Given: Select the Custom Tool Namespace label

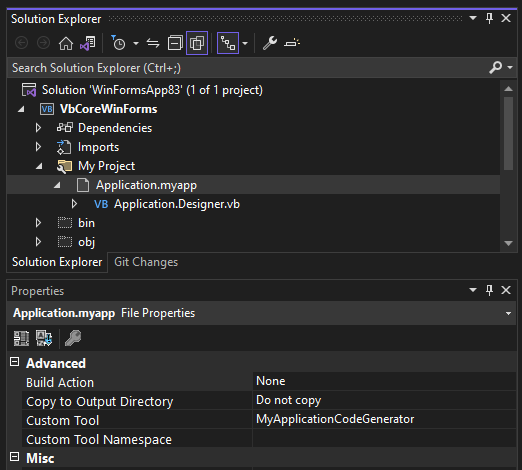Looking at the screenshot, I should tap(99, 440).
